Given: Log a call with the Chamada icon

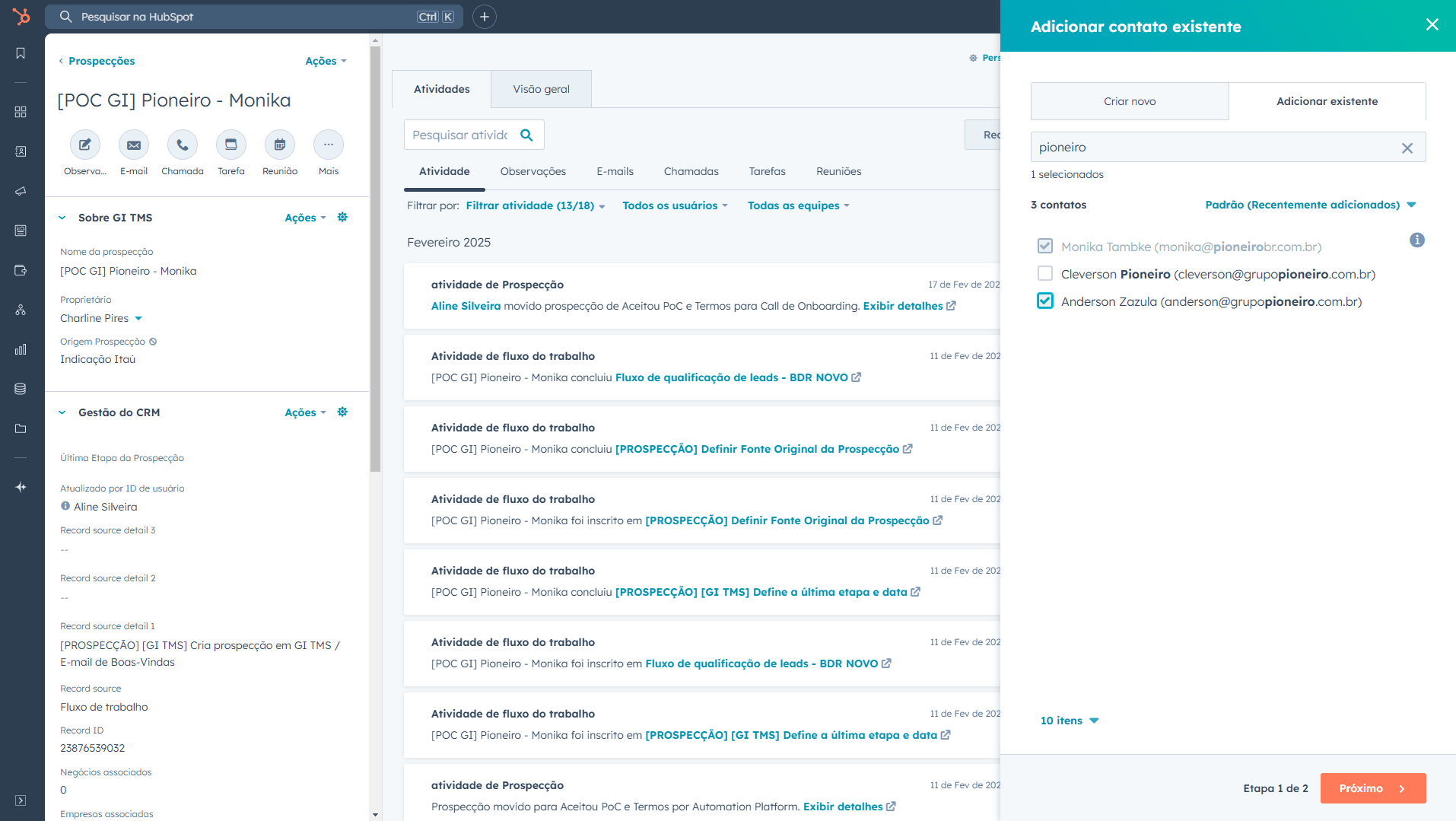Looking at the screenshot, I should coord(183,145).
